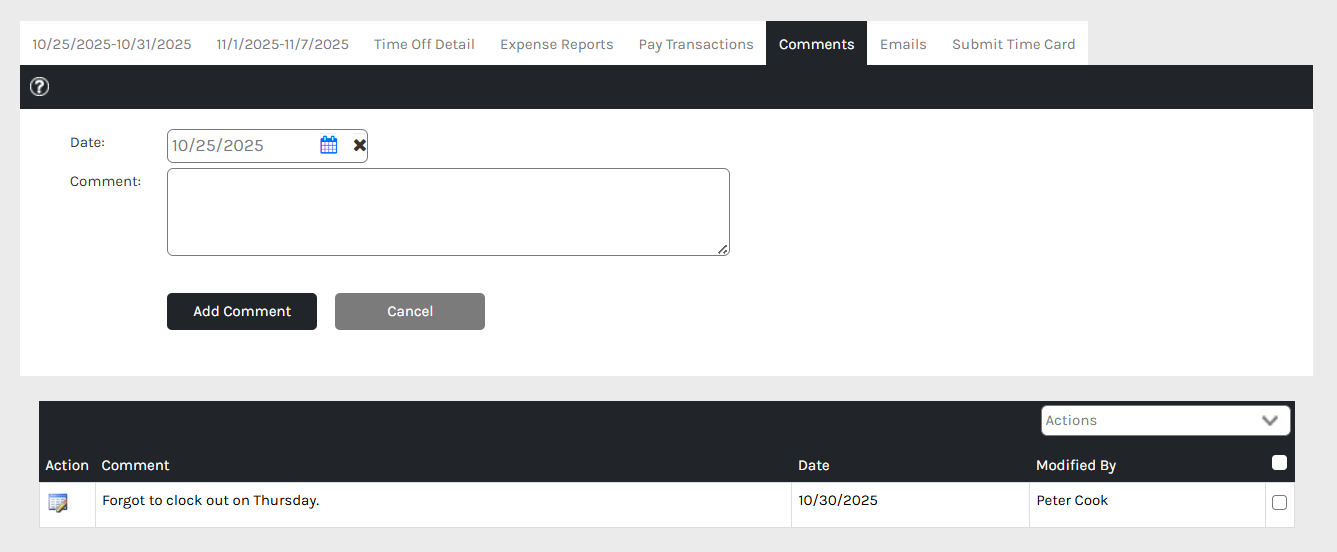Image resolution: width=1337 pixels, height=552 pixels.
Task: Click the Add Comment button
Action: (x=242, y=311)
